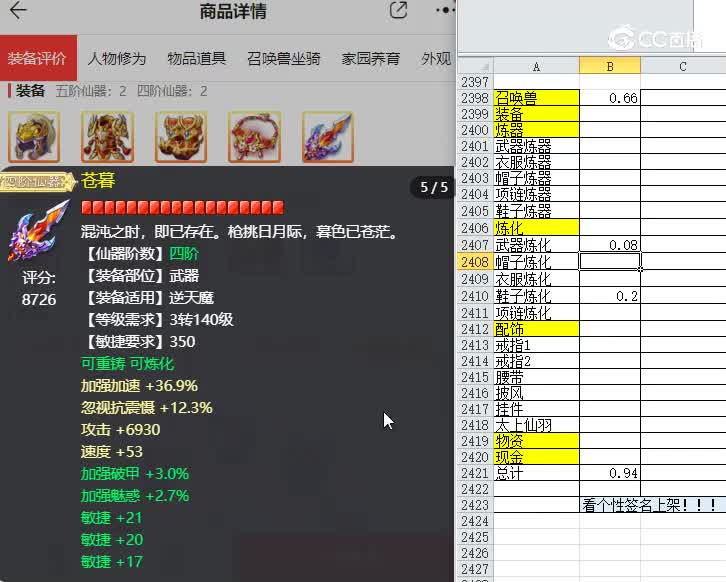This screenshot has height=582, width=726.
Task: Click the 武器炼器 cell
Action: (x=537, y=146)
